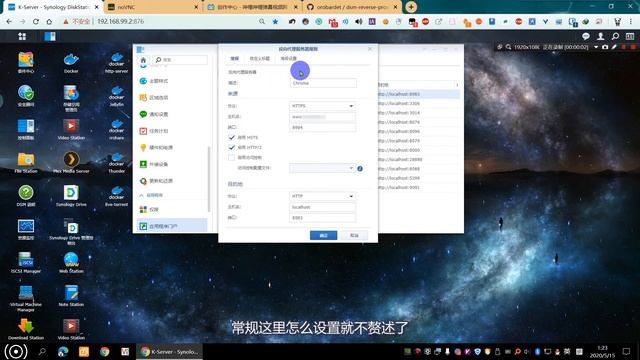Open DSM notifications speech bubble icon
Image resolution: width=640 pixels, height=360 pixels.
(586, 36)
